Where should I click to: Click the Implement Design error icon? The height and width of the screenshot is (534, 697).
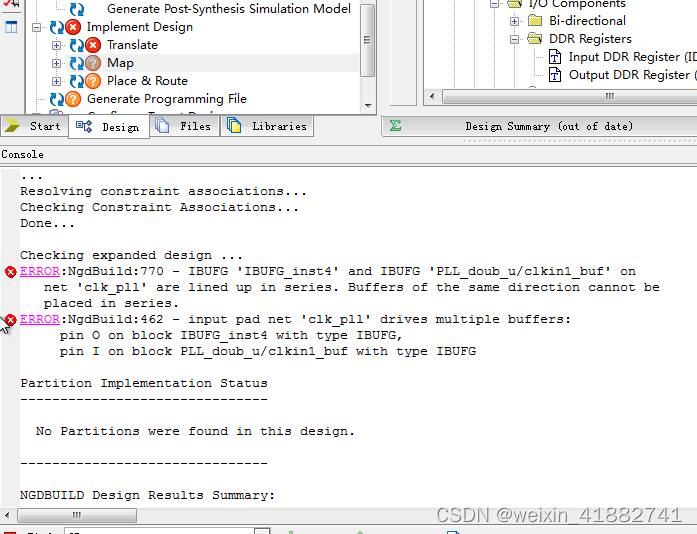coord(73,27)
